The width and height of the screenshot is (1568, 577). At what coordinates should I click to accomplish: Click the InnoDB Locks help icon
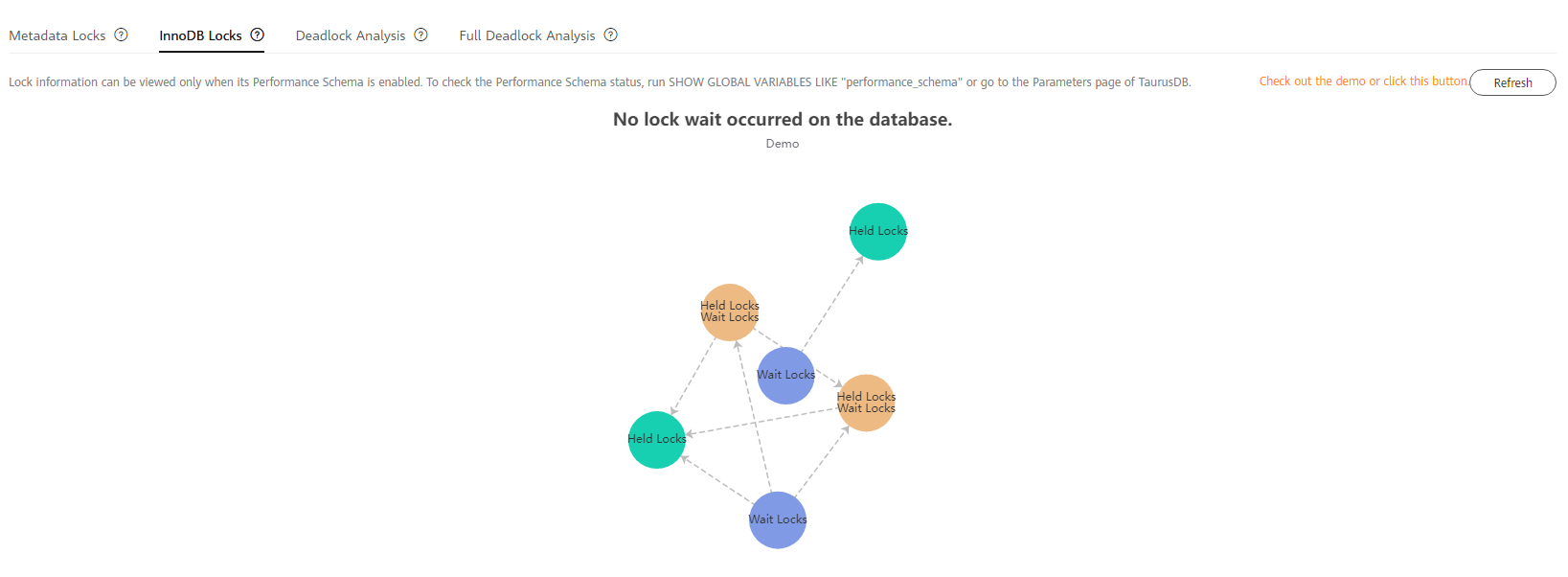coord(258,35)
